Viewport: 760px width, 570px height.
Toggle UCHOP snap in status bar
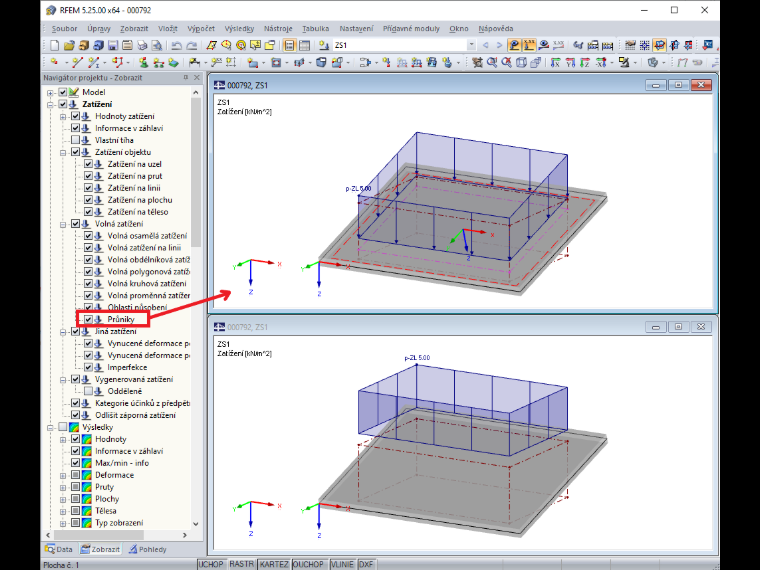(211, 564)
